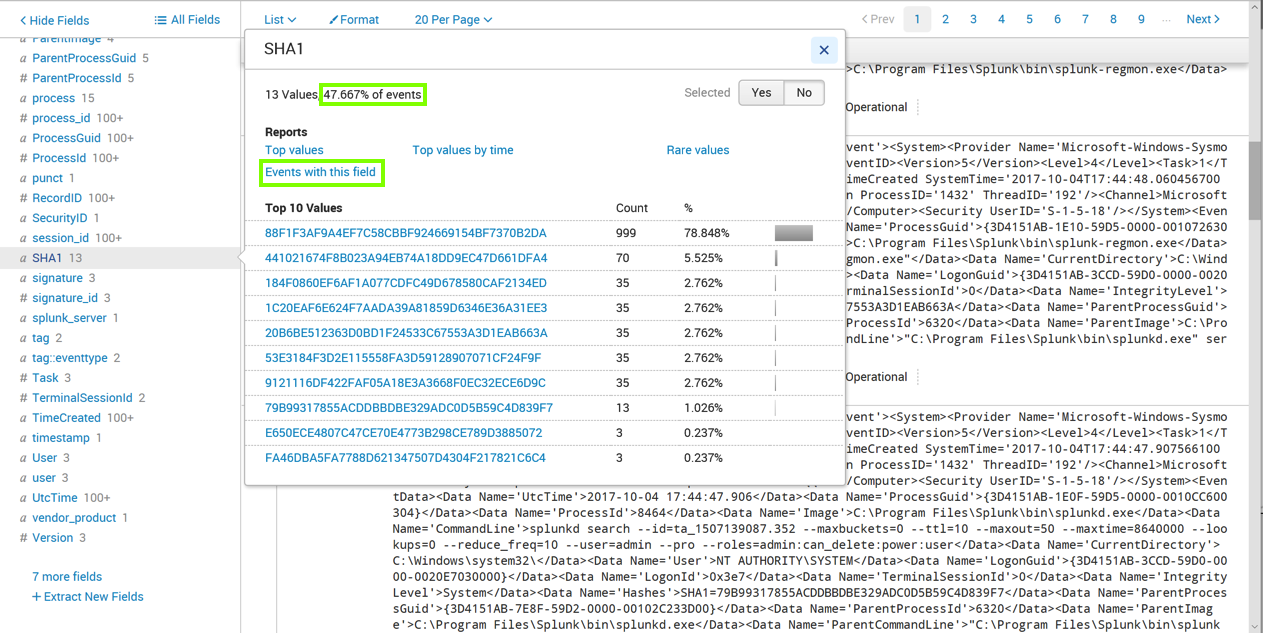Viewport: 1263px width, 633px height.
Task: Click Extract New Fields plus link
Action: (x=87, y=597)
